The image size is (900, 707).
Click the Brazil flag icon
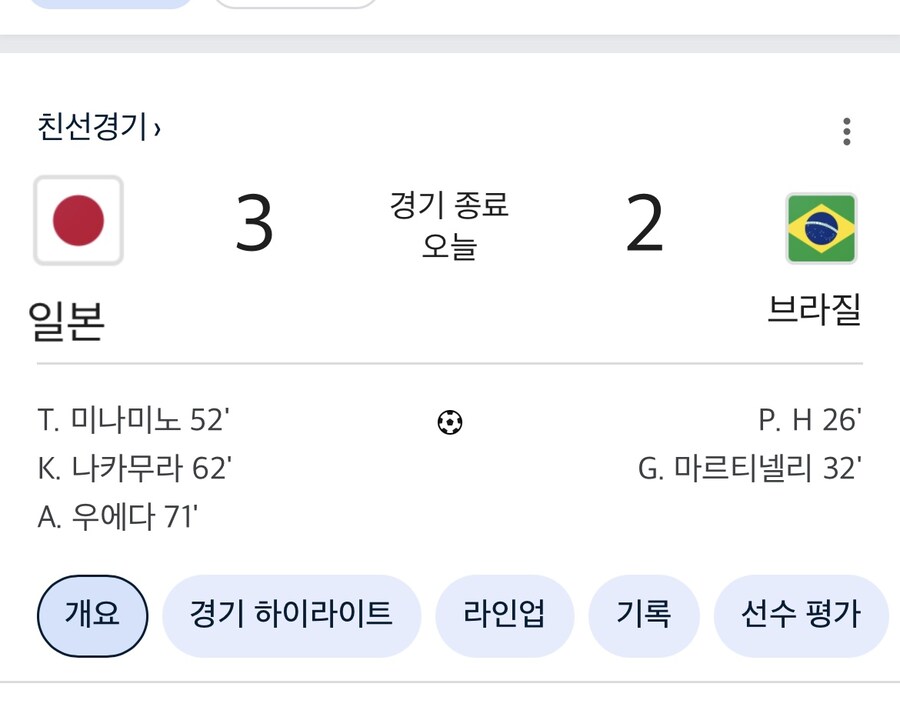tap(821, 228)
